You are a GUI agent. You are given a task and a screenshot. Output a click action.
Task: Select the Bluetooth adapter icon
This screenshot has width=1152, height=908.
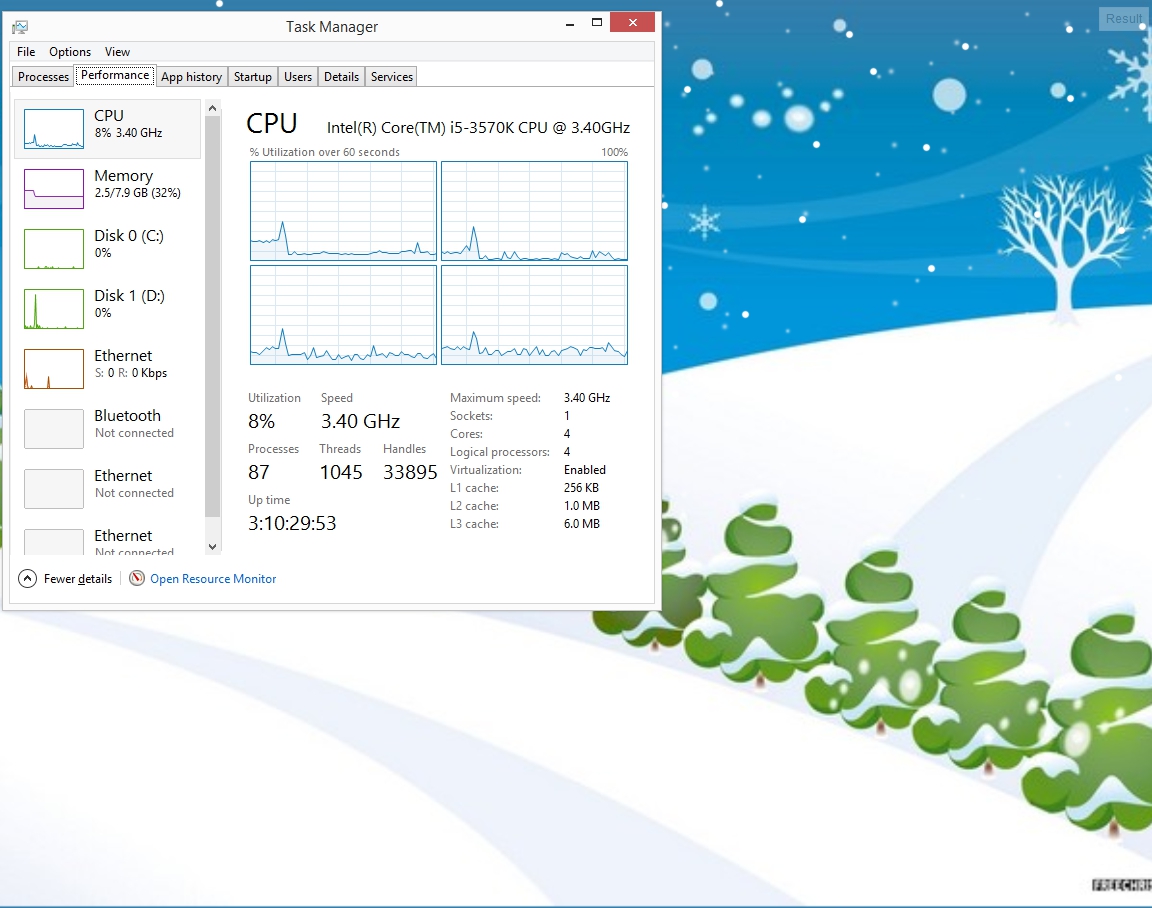(54, 429)
